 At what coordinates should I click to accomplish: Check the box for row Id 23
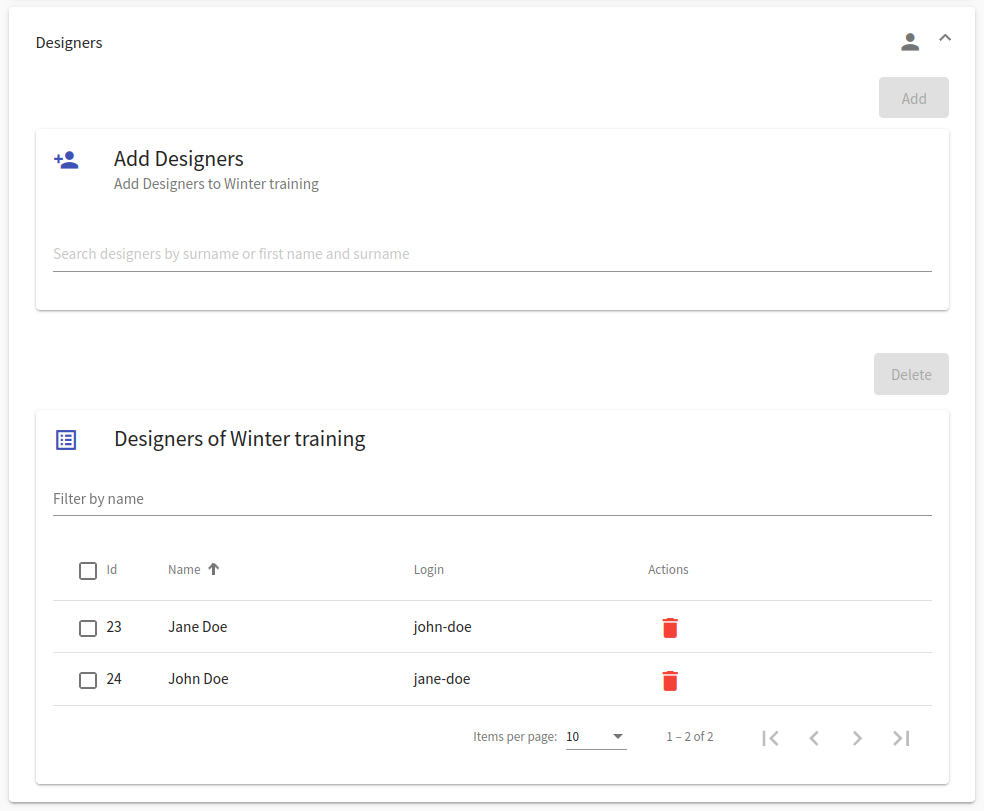click(x=88, y=628)
